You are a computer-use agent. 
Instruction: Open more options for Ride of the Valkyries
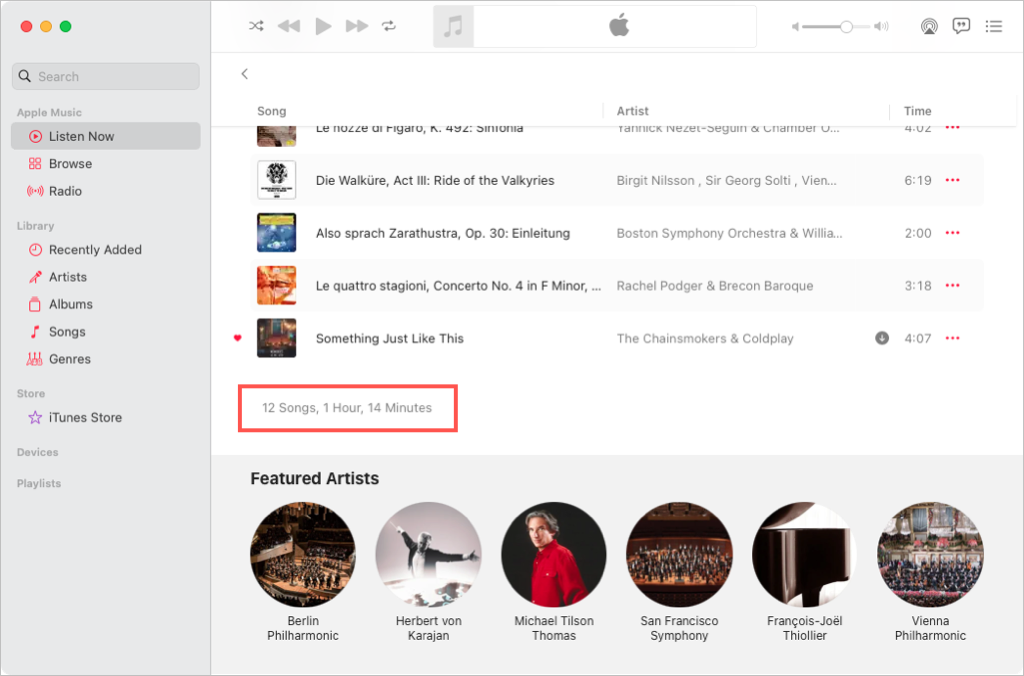[x=953, y=180]
